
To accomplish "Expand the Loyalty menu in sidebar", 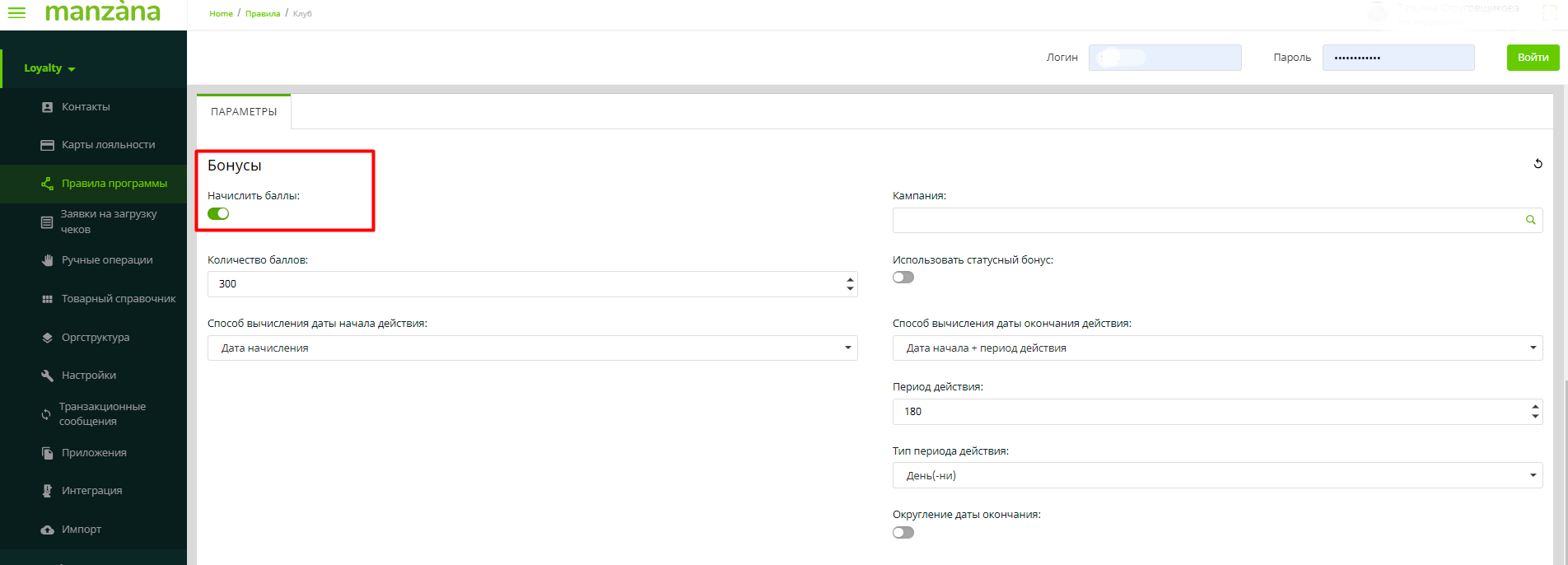I will click(49, 68).
